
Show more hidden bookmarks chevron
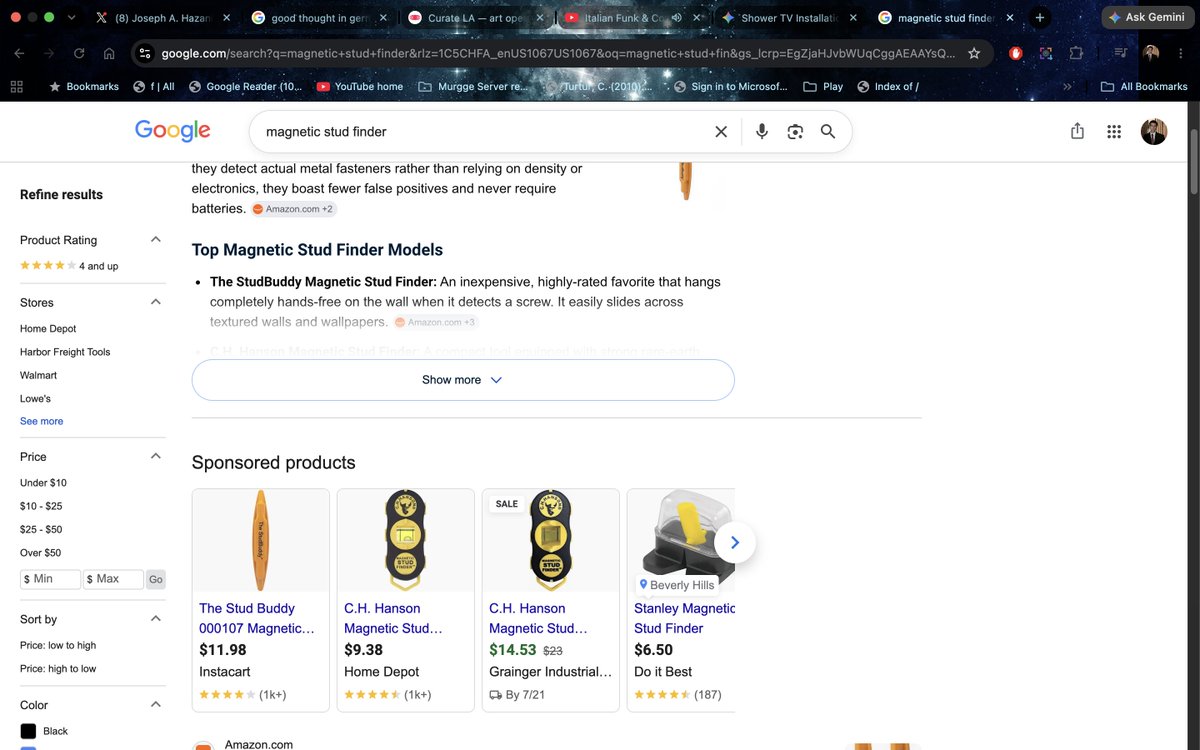[x=1067, y=87]
